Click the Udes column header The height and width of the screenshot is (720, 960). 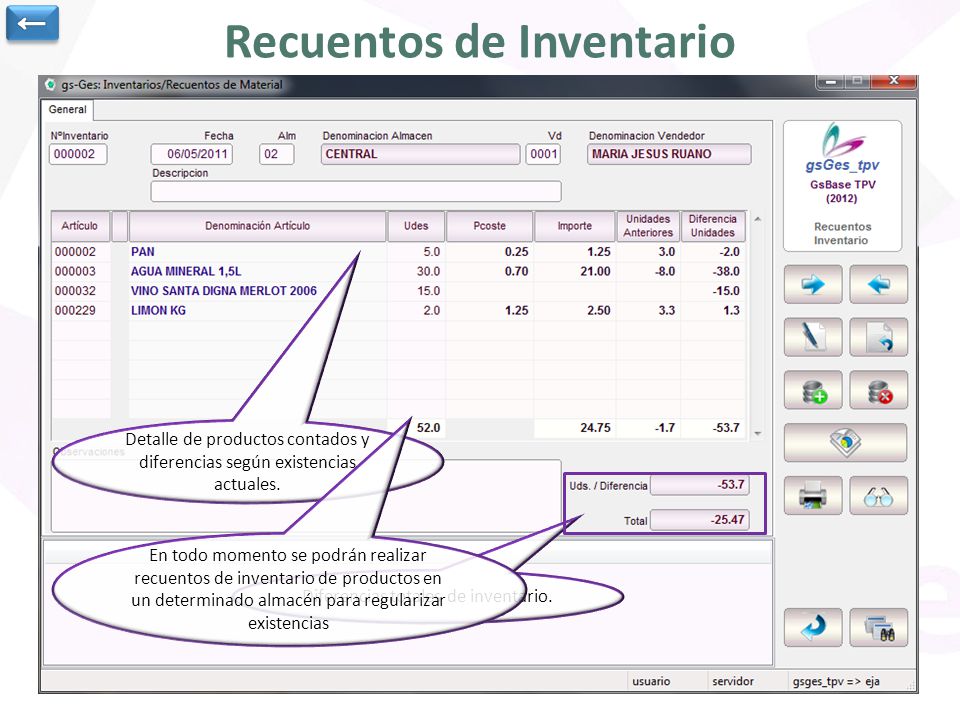pos(416,226)
